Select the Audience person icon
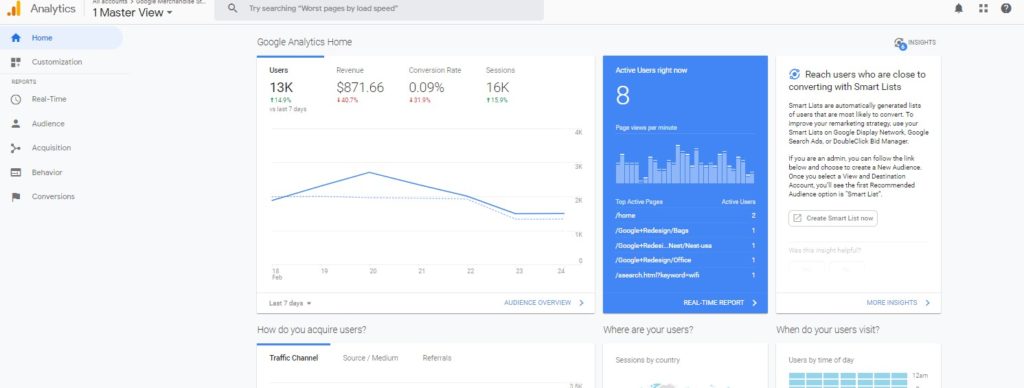 coord(16,123)
